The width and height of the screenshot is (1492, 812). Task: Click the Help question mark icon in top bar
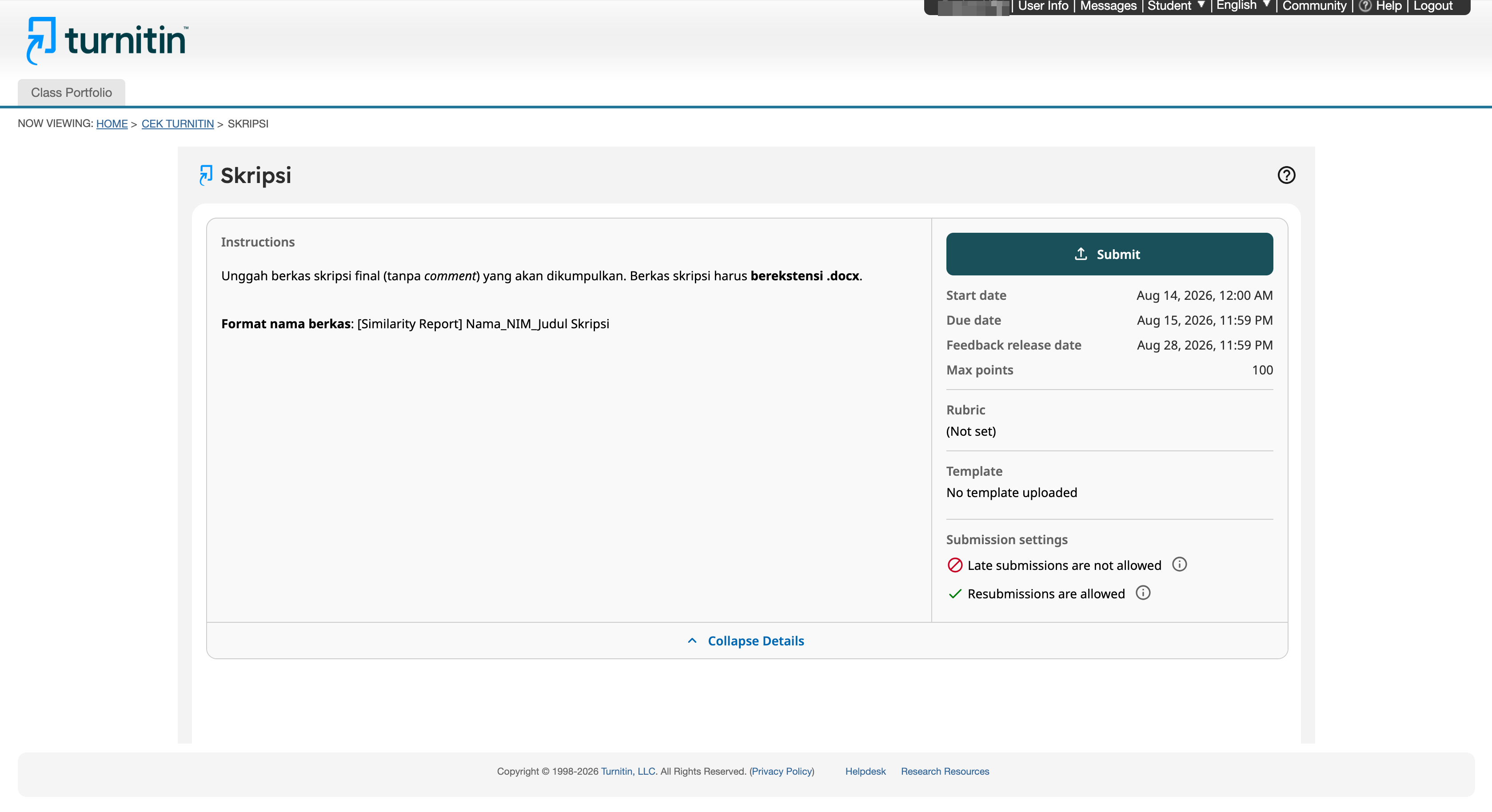click(x=1365, y=6)
